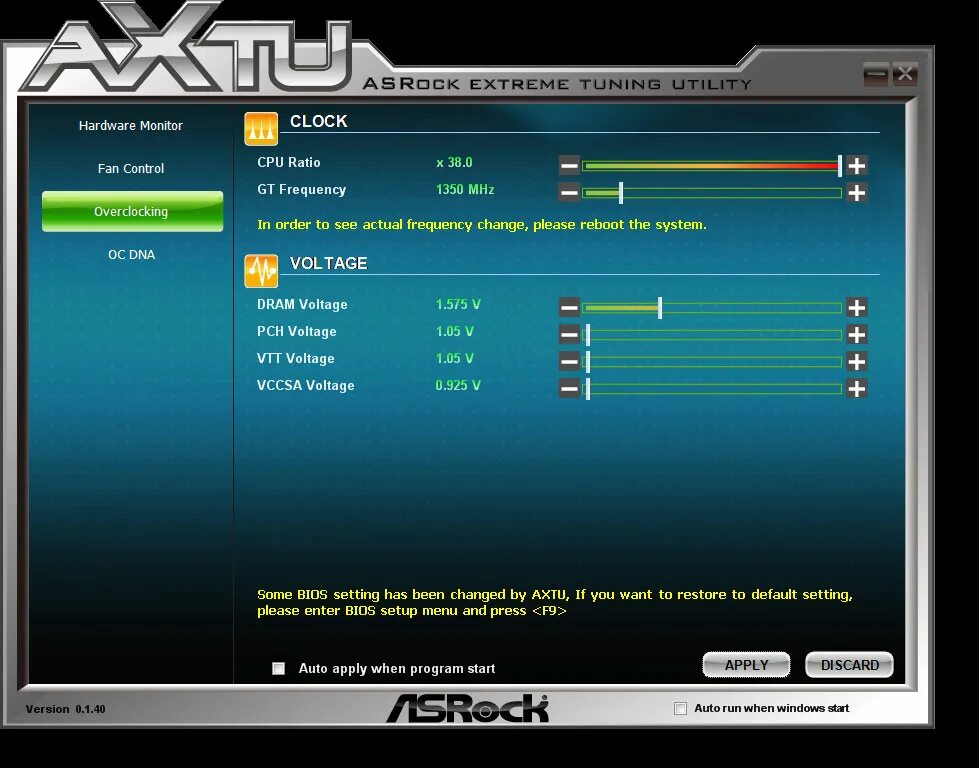This screenshot has height=768, width=979.
Task: Click the reboot system notice text
Action: [x=482, y=225]
